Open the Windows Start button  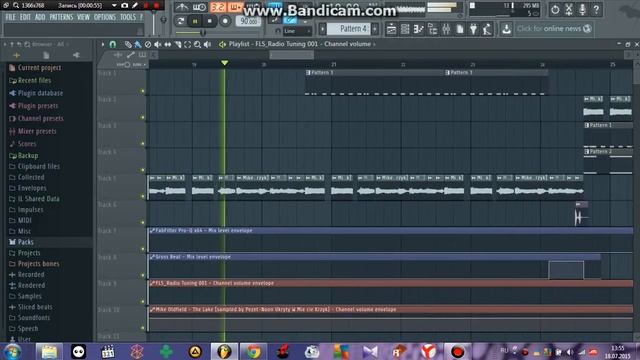click(x=13, y=351)
